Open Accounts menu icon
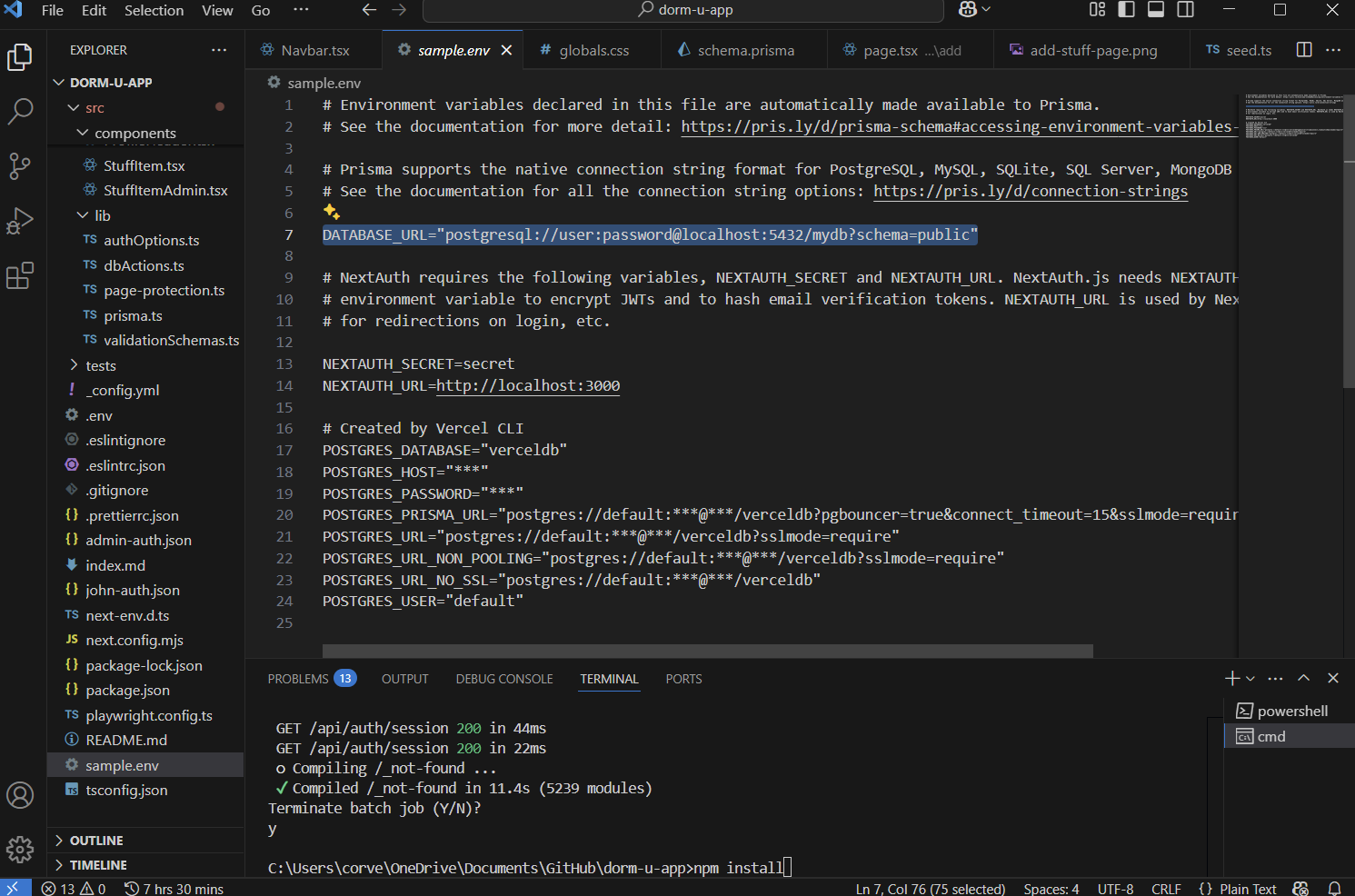Image resolution: width=1355 pixels, height=896 pixels. 20,795
